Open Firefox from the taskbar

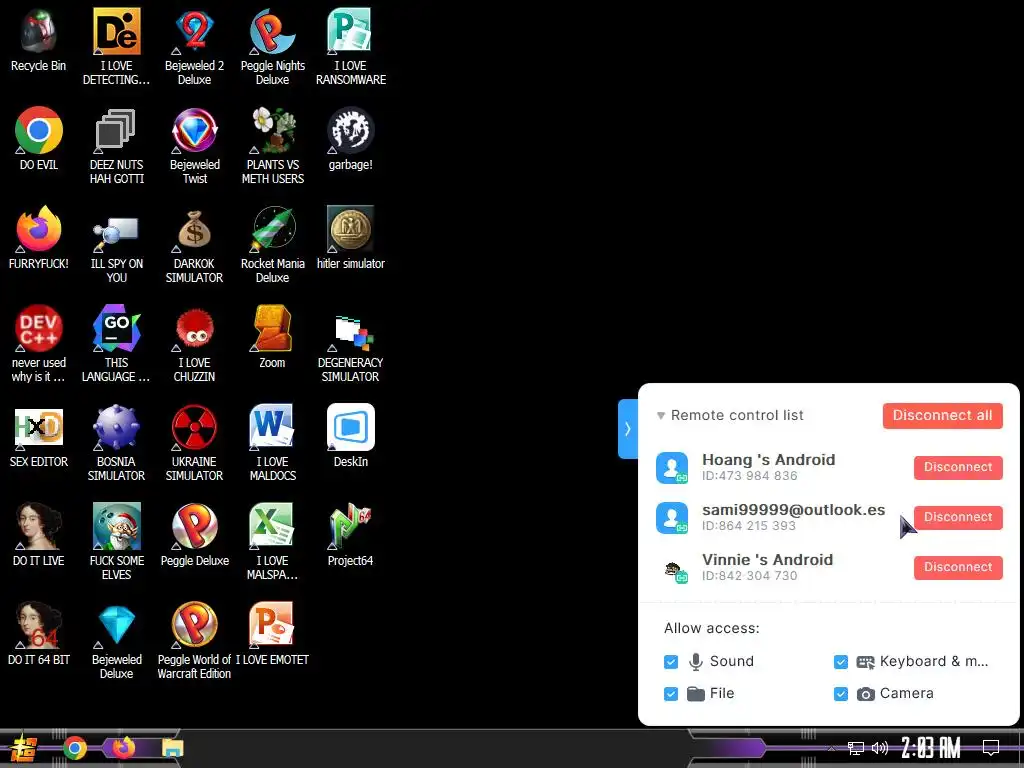123,747
